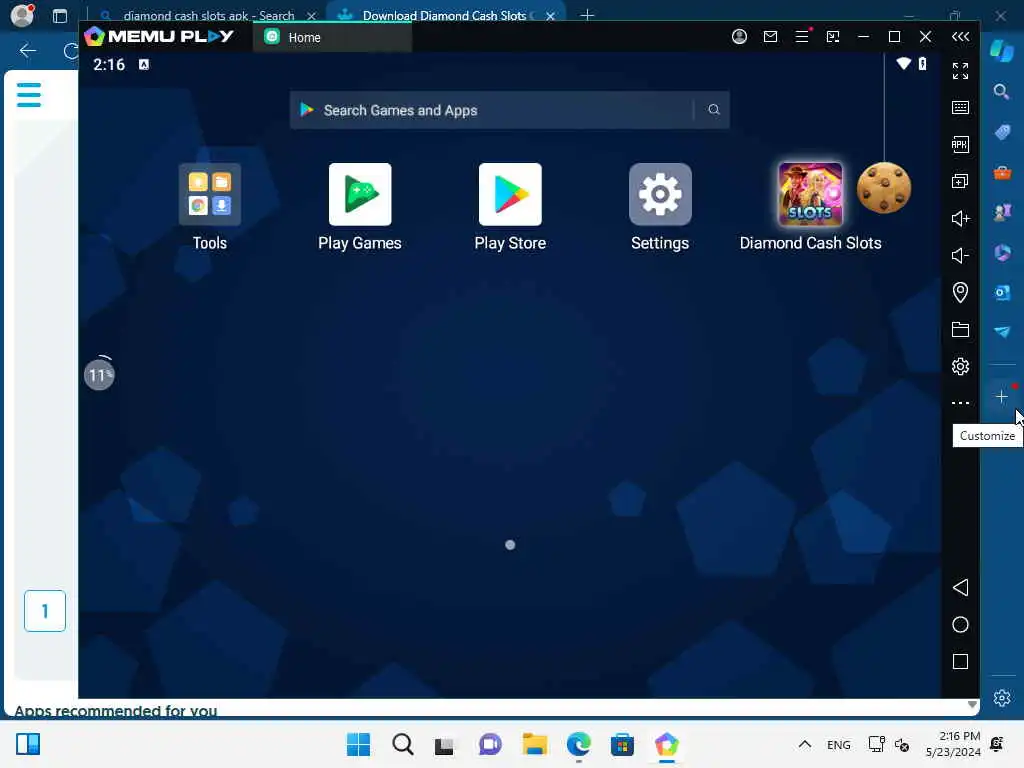Open the webpage hamburger menu
This screenshot has height=768, width=1024.
tap(29, 95)
